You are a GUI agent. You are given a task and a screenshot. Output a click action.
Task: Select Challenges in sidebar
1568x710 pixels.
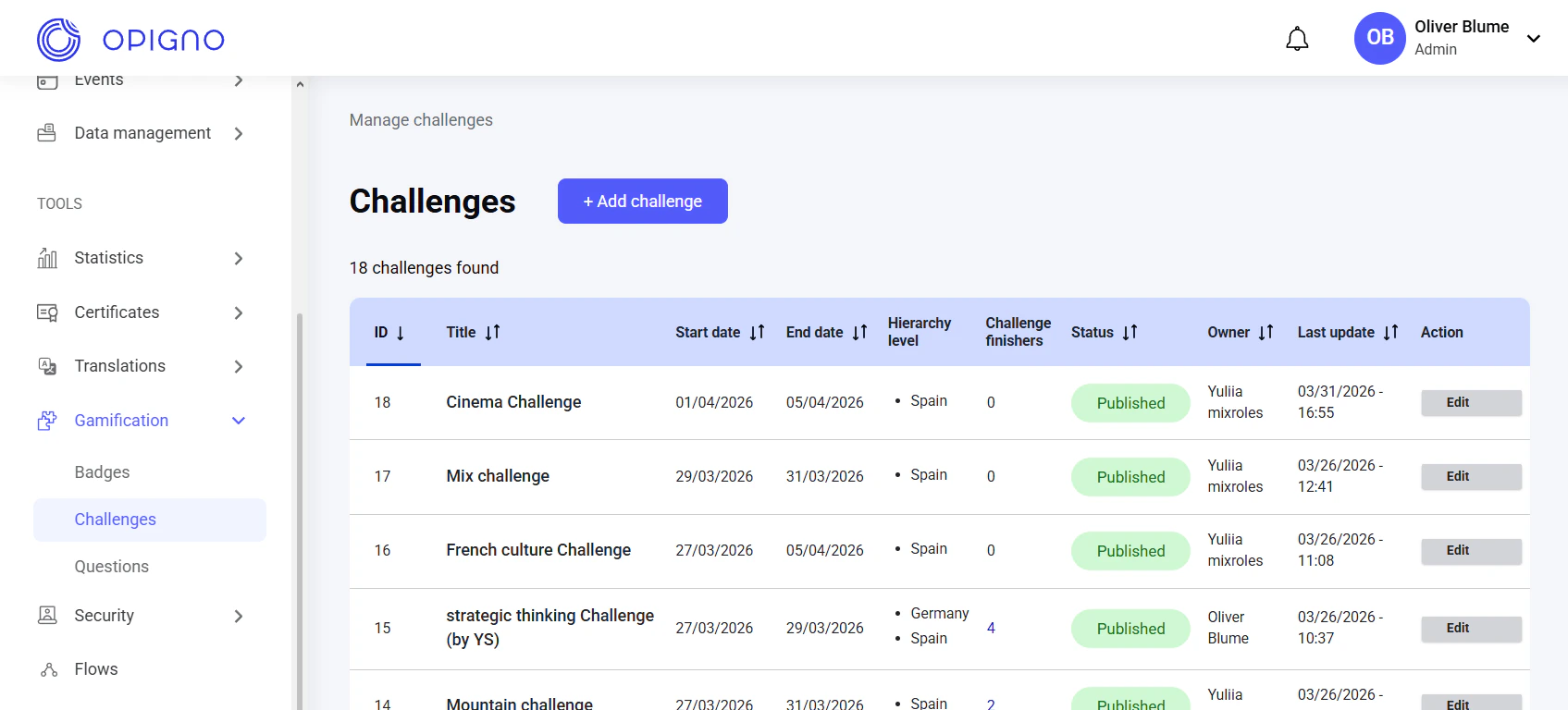[x=150, y=520]
